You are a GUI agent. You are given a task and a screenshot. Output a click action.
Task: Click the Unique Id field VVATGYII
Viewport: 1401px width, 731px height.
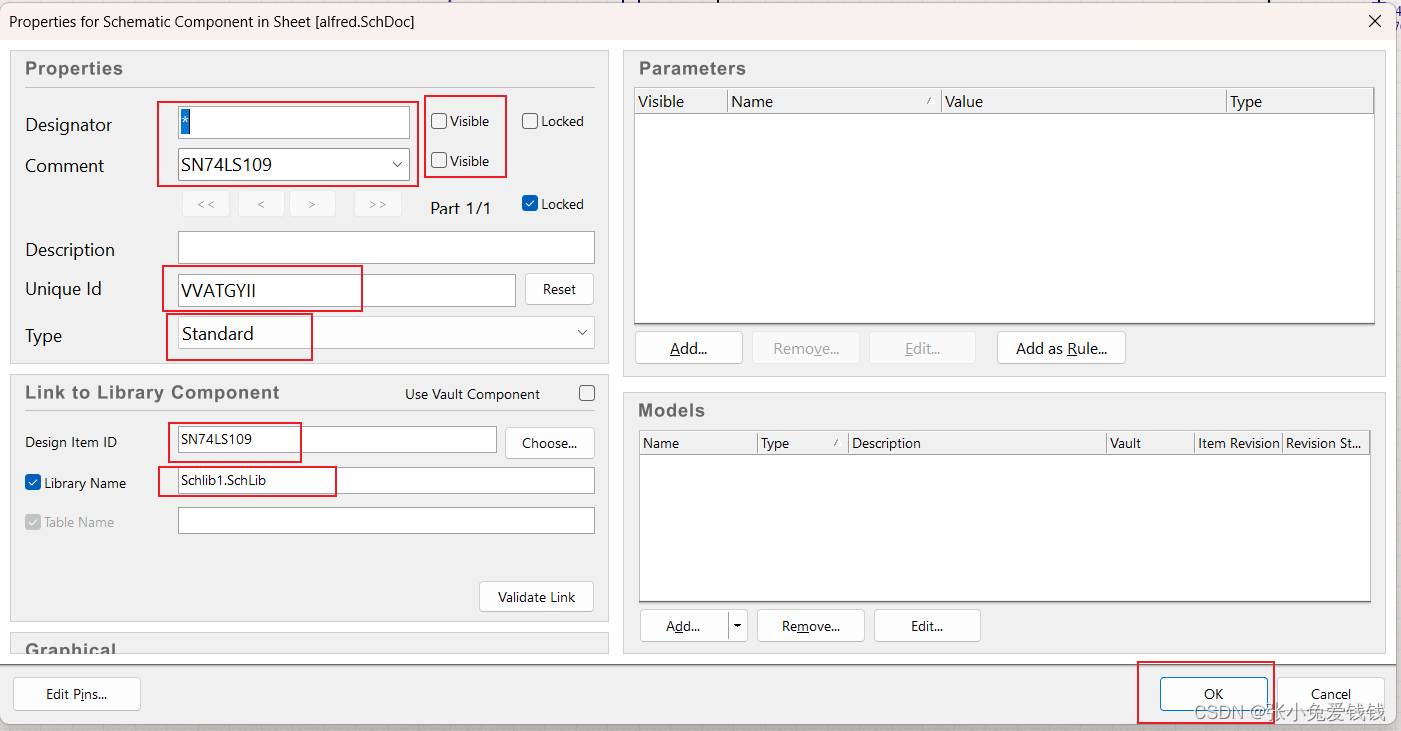[347, 290]
